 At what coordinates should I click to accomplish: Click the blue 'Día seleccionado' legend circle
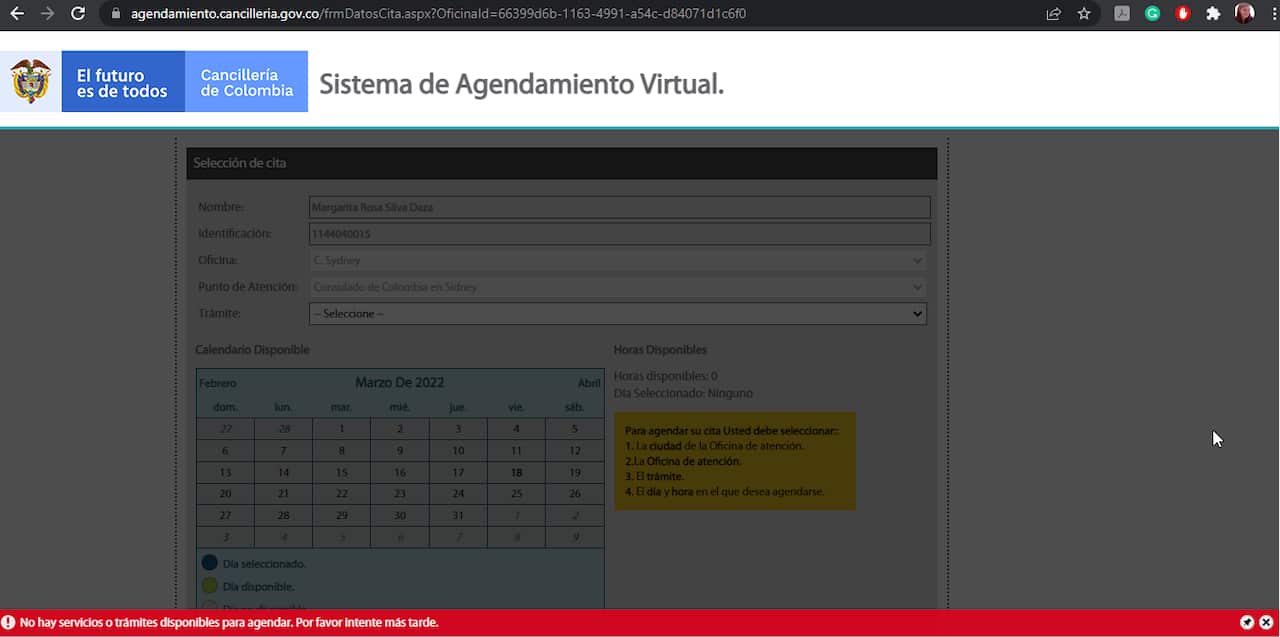coord(209,562)
